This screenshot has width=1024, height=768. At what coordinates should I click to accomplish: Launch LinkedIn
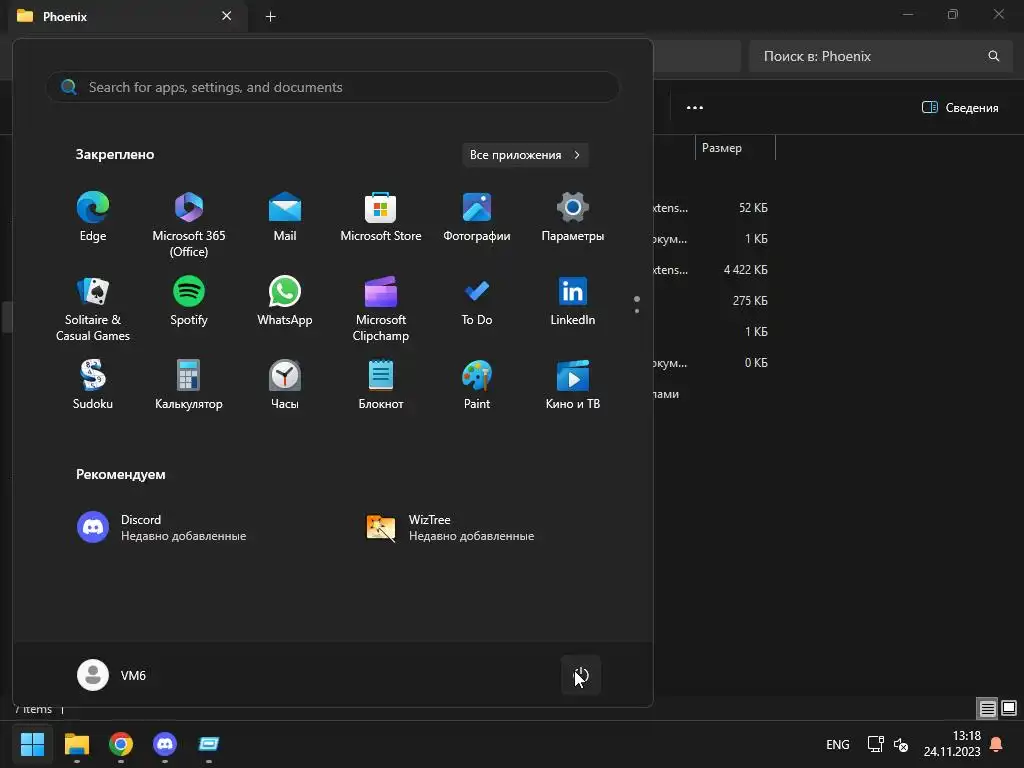pyautogui.click(x=573, y=301)
